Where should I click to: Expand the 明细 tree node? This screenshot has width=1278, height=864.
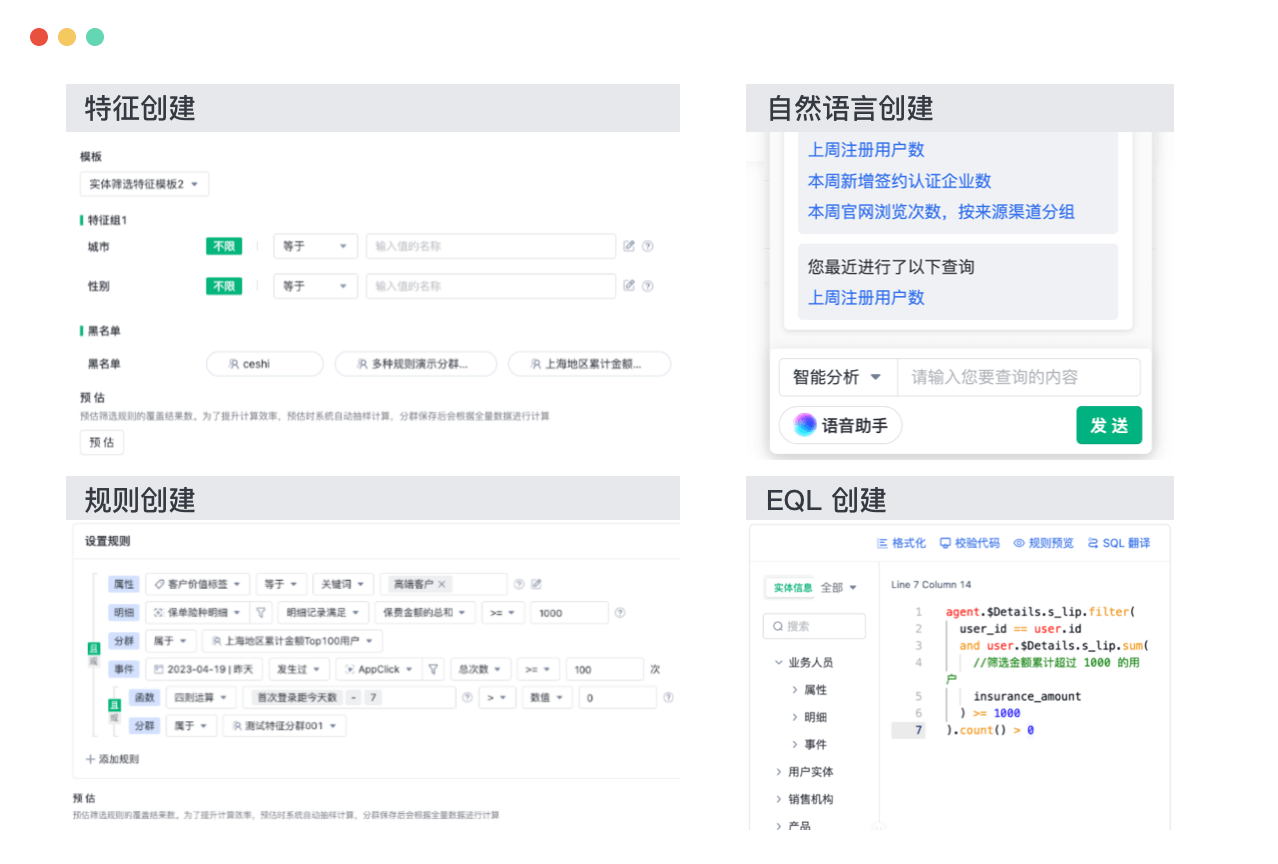(795, 717)
